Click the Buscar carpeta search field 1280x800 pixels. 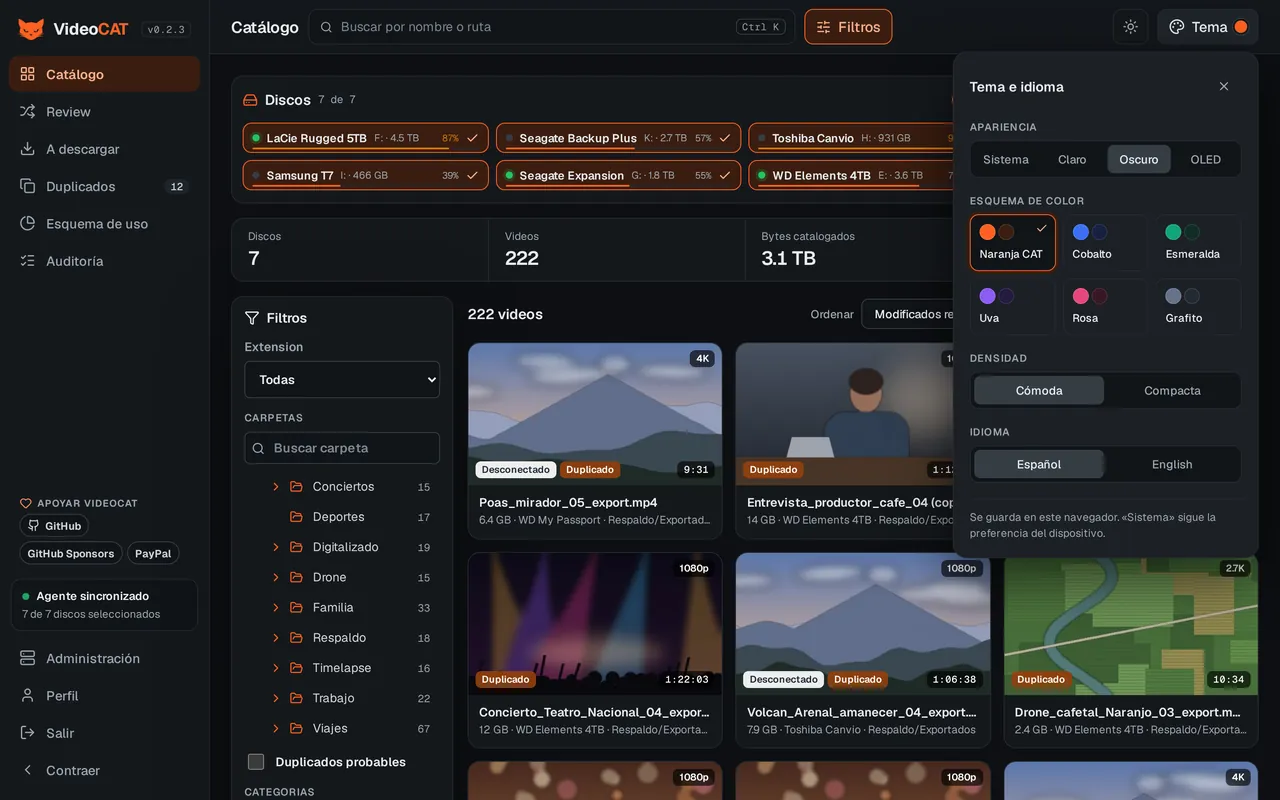click(x=342, y=448)
